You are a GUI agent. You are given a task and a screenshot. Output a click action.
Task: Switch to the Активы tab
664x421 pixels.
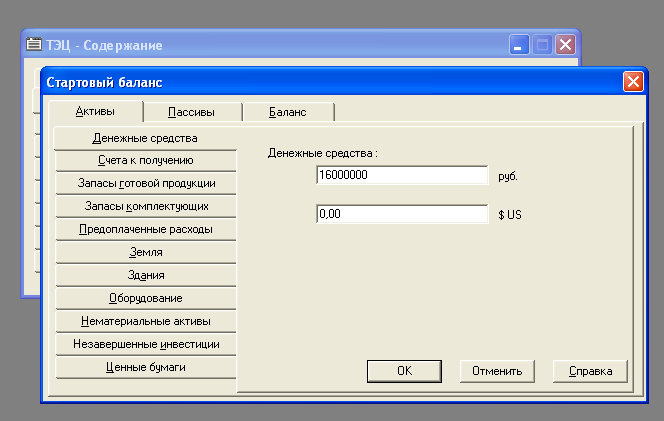tap(96, 111)
